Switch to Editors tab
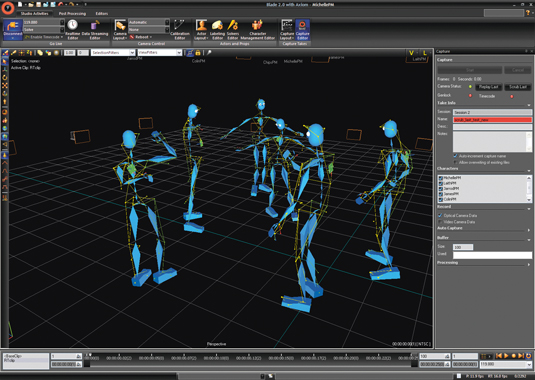Viewport: 535px width, 380px height. 102,14
